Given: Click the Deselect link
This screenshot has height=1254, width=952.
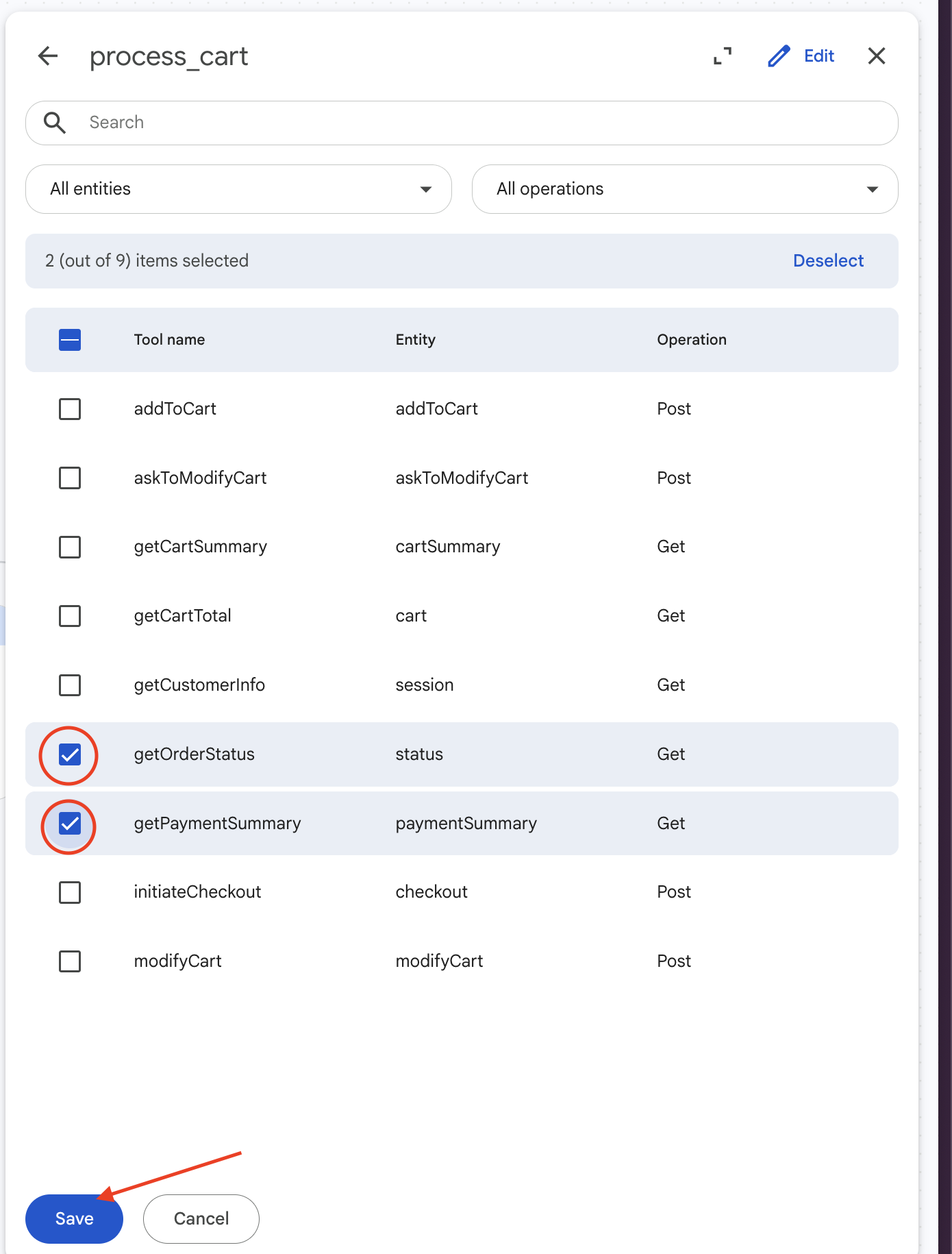Looking at the screenshot, I should tap(828, 261).
